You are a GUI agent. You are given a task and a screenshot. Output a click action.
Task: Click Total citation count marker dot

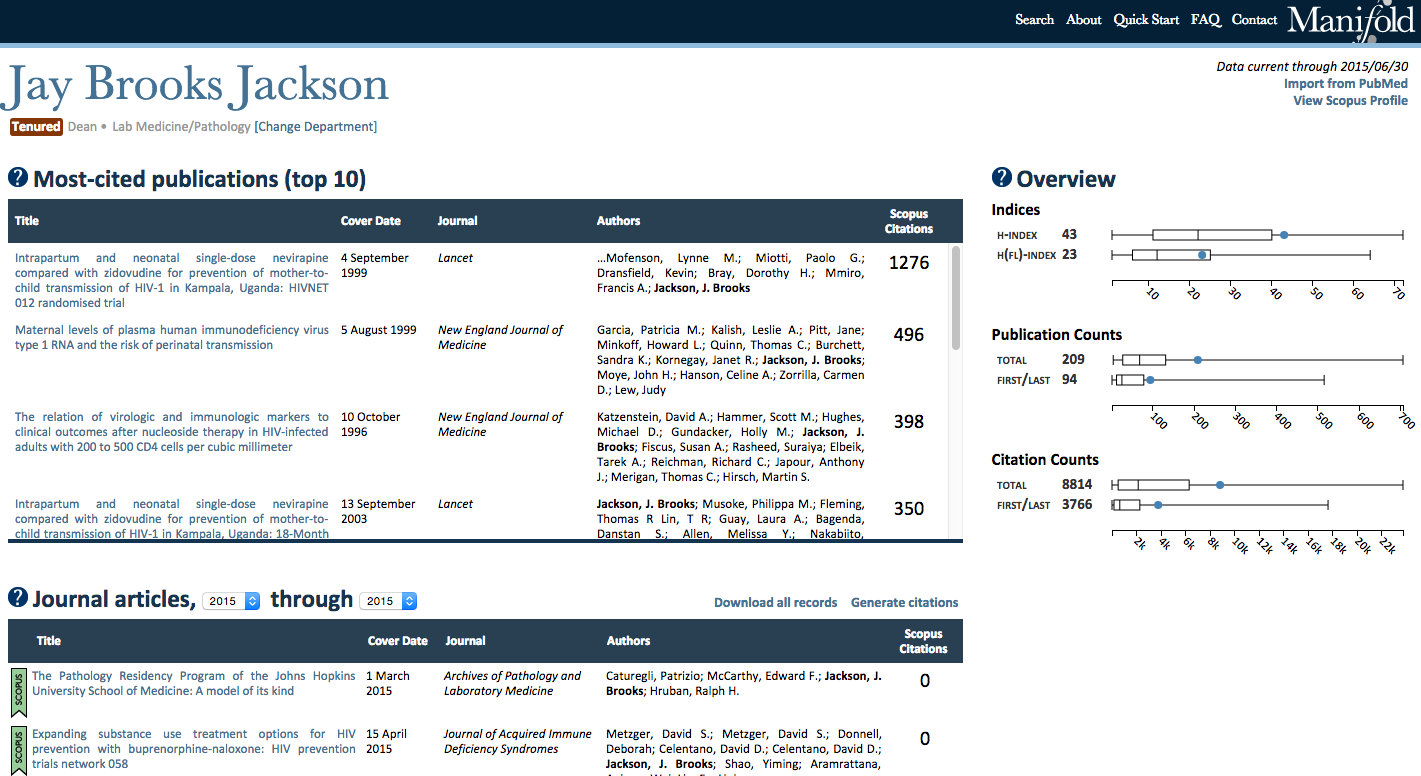1220,485
